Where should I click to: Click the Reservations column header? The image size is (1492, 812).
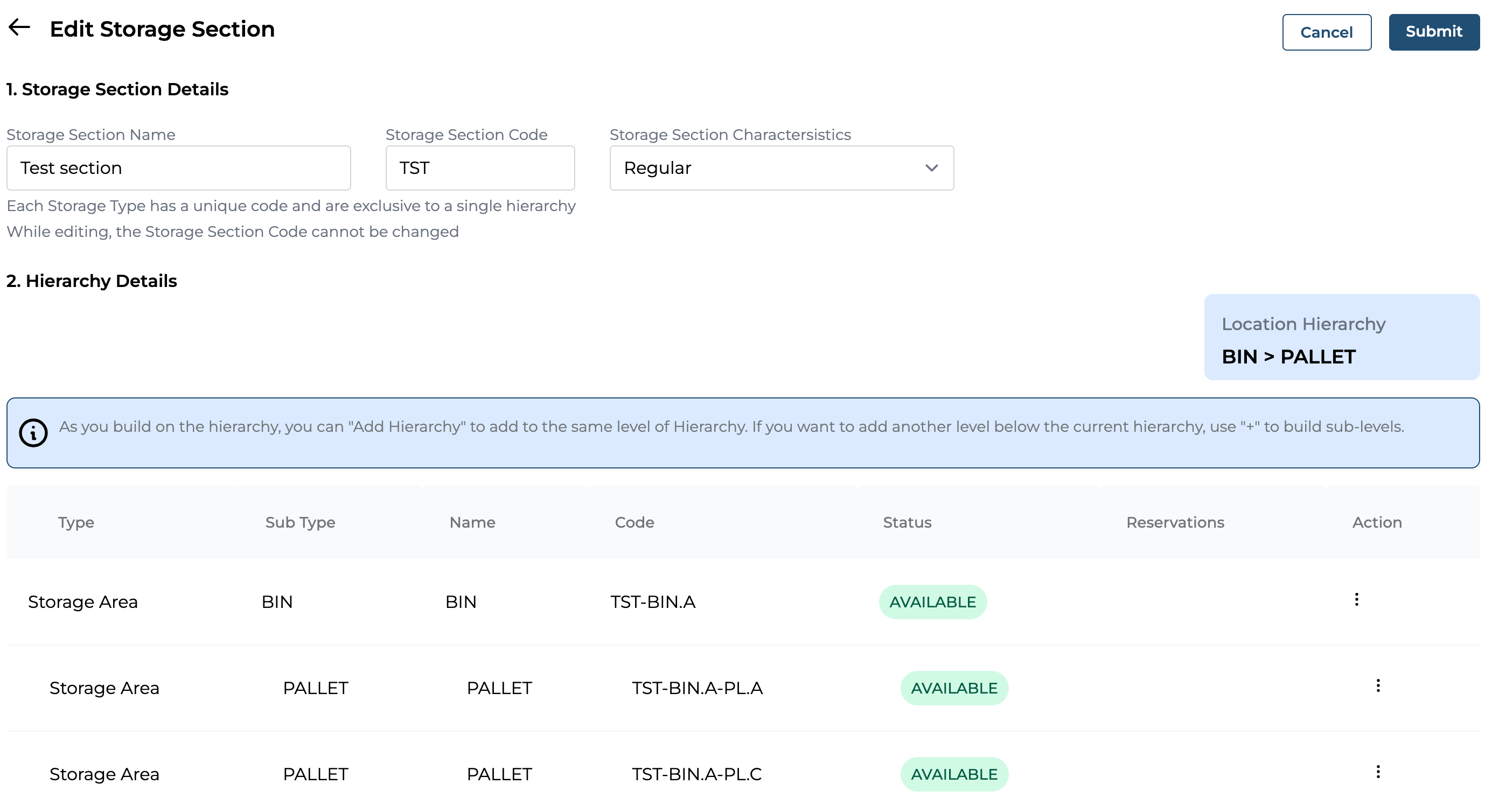pyautogui.click(x=1175, y=522)
